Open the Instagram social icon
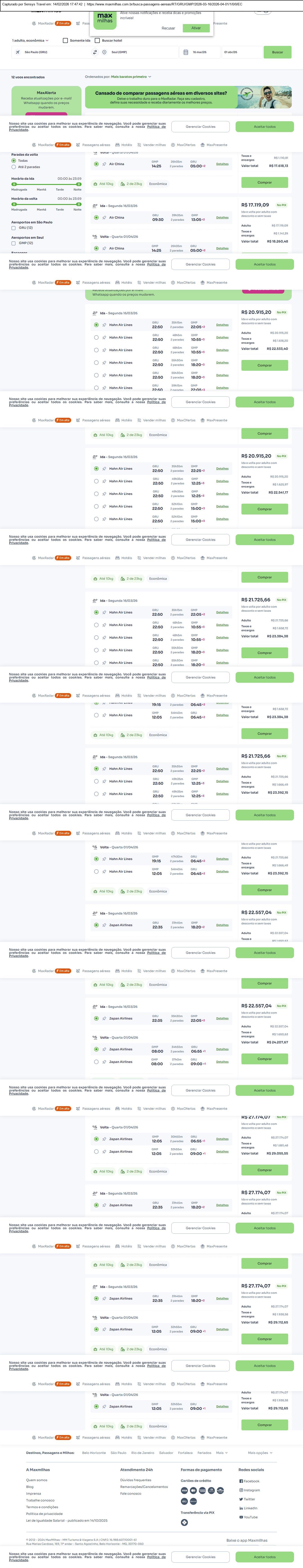Screen dimensions: 303x1568 click(241, 1490)
